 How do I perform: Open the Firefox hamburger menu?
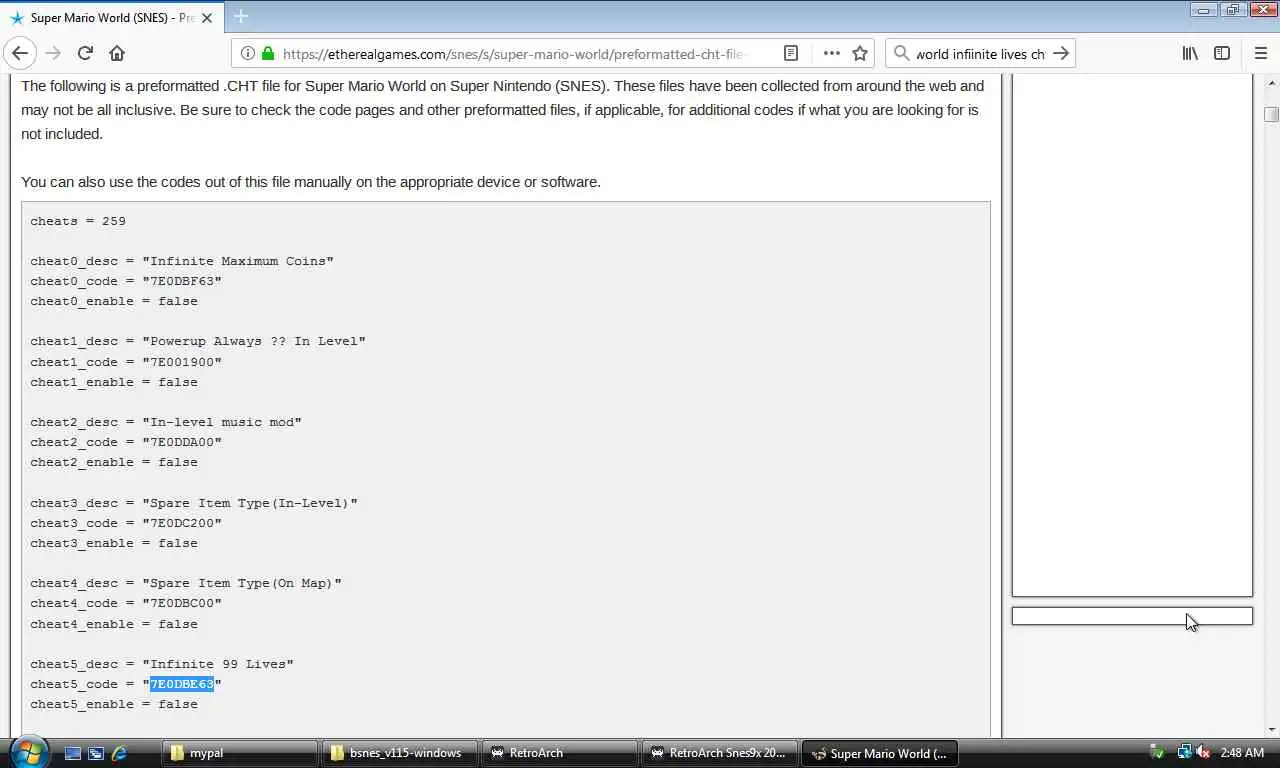pos(1260,53)
